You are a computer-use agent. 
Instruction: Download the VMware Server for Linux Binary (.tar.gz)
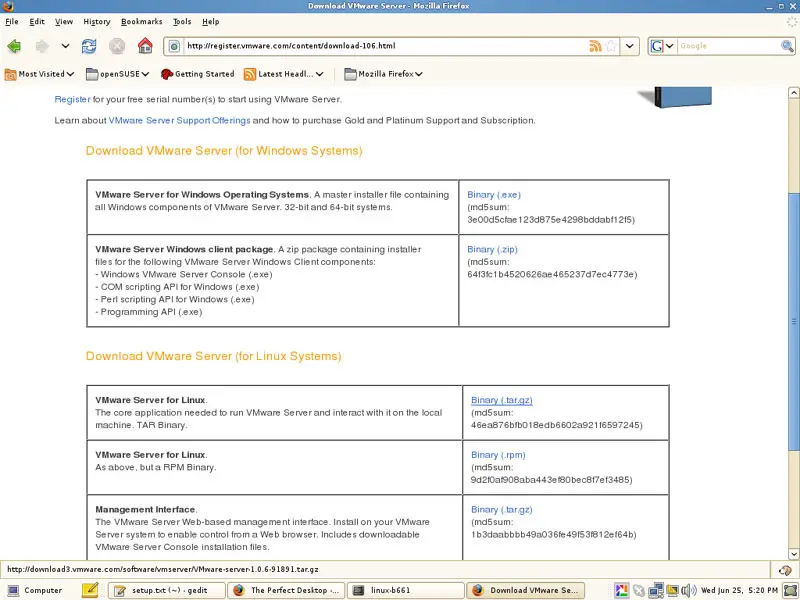point(502,400)
